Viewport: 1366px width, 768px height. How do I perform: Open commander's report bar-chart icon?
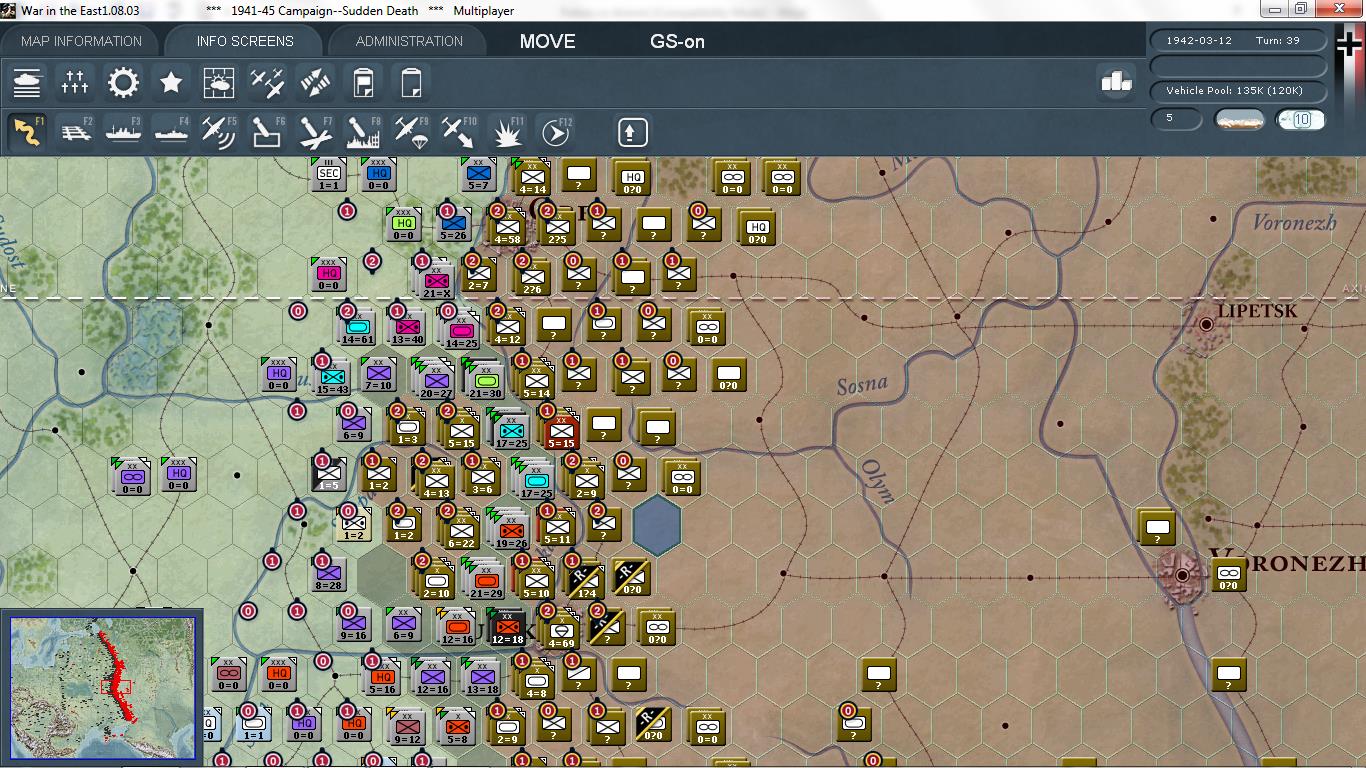coord(1114,82)
